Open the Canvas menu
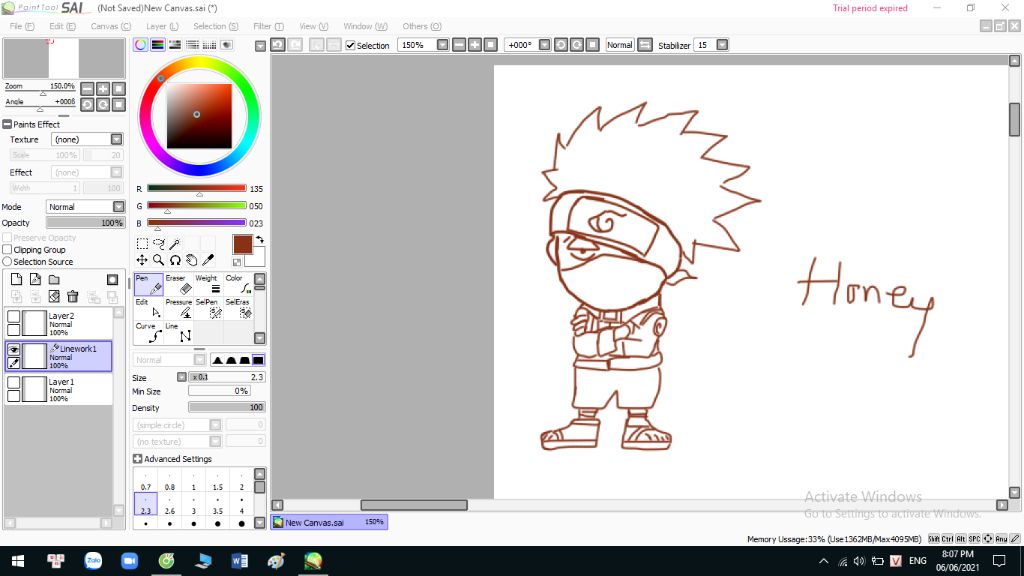This screenshot has width=1024, height=576. click(110, 26)
